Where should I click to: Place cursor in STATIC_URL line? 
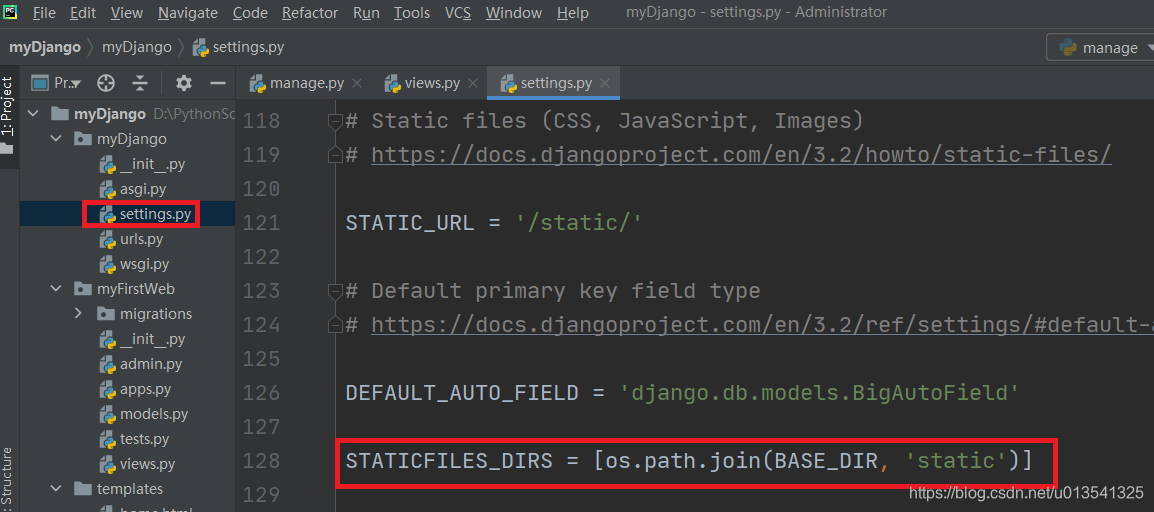click(494, 223)
